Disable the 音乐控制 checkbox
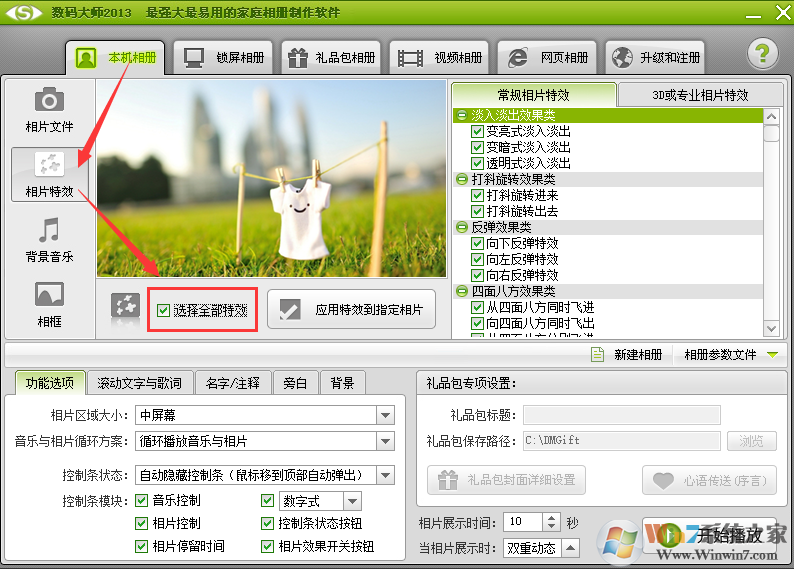The height and width of the screenshot is (569, 794). pyautogui.click(x=142, y=500)
